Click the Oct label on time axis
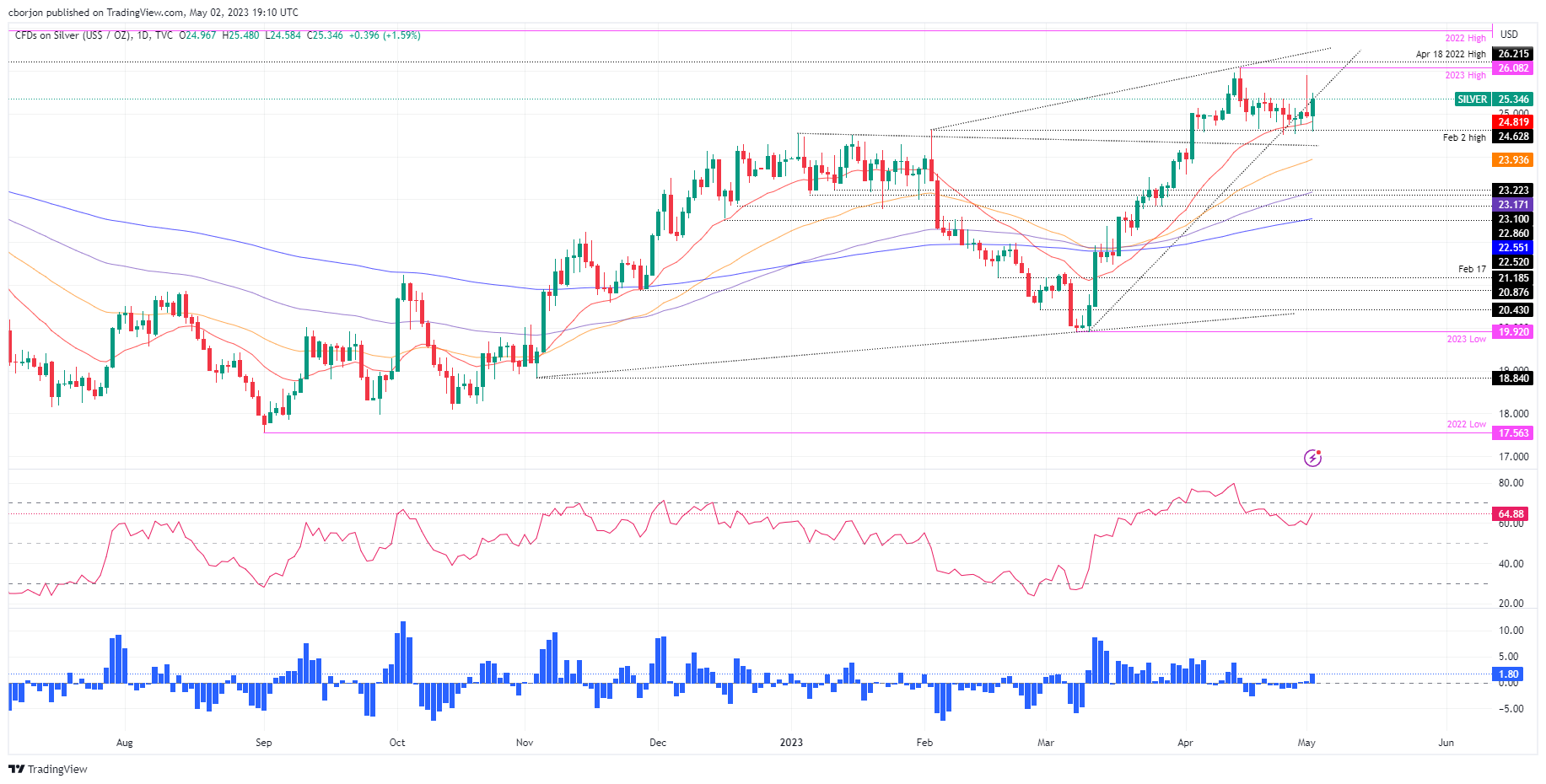 pos(397,743)
